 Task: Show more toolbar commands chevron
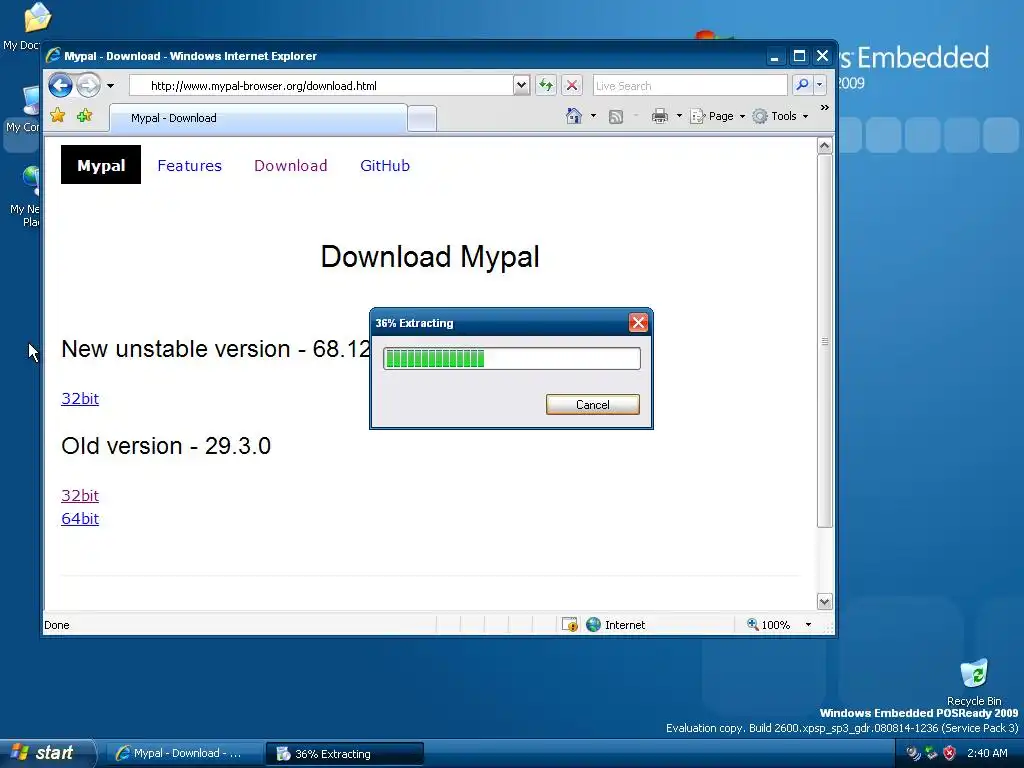(825, 108)
